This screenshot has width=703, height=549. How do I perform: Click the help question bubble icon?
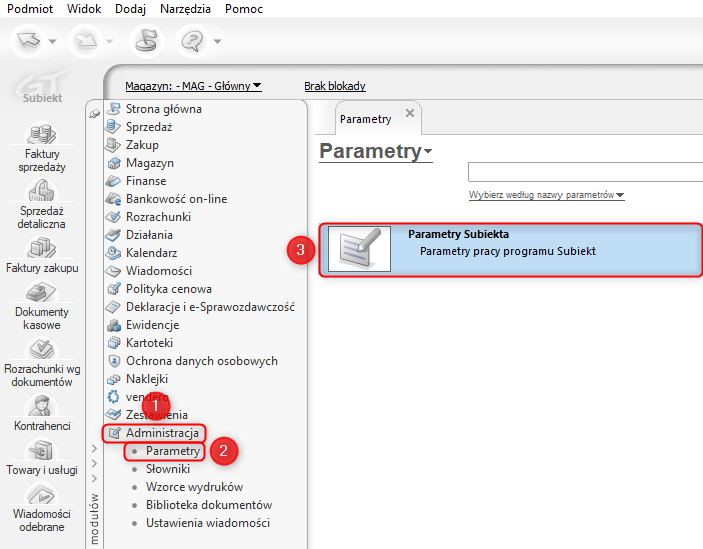tap(193, 41)
